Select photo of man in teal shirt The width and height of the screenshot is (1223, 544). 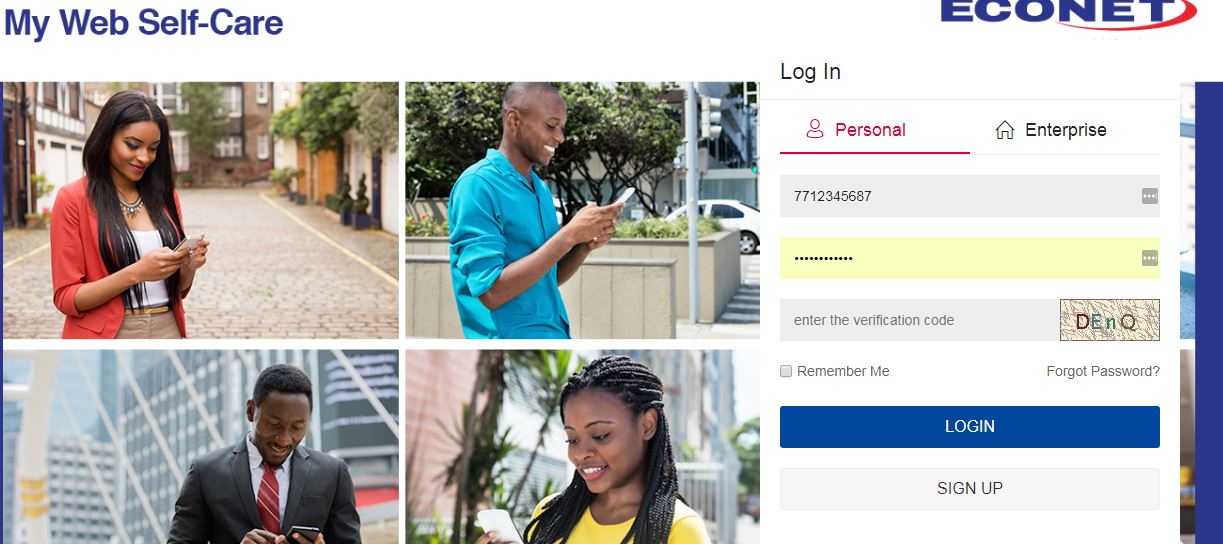(582, 210)
